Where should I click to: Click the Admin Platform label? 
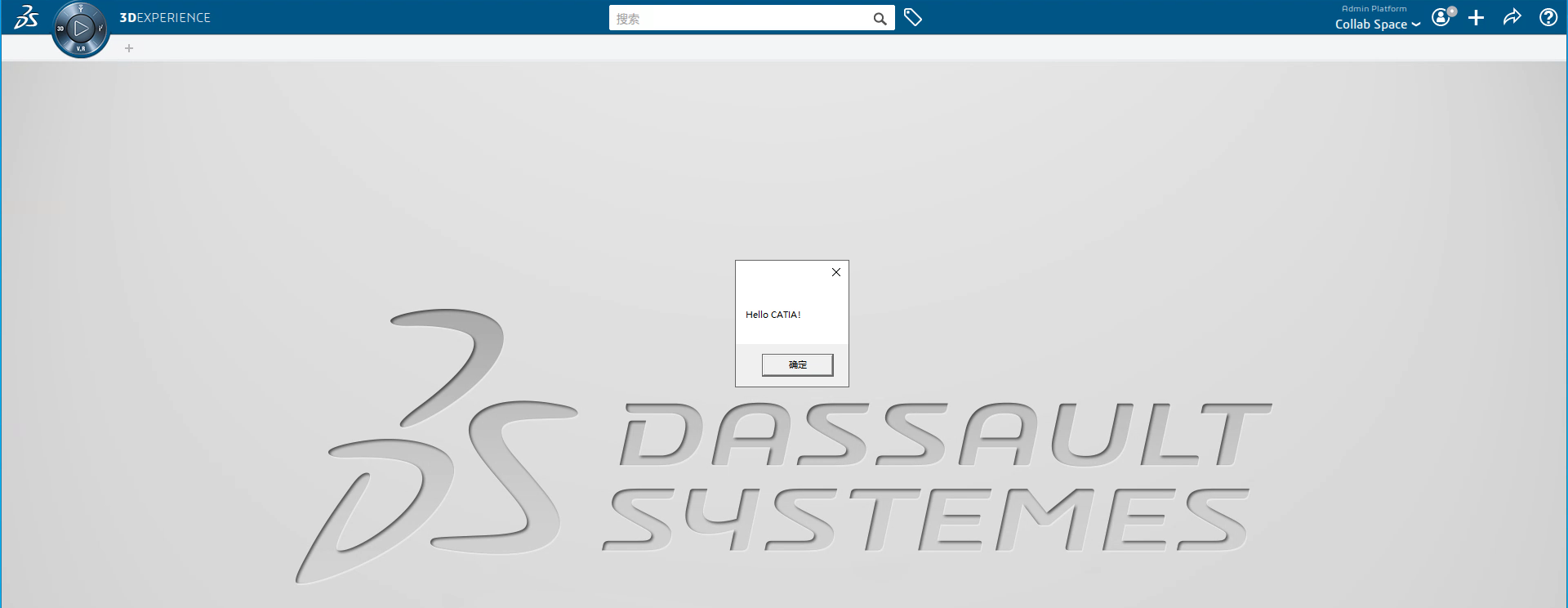(1374, 8)
